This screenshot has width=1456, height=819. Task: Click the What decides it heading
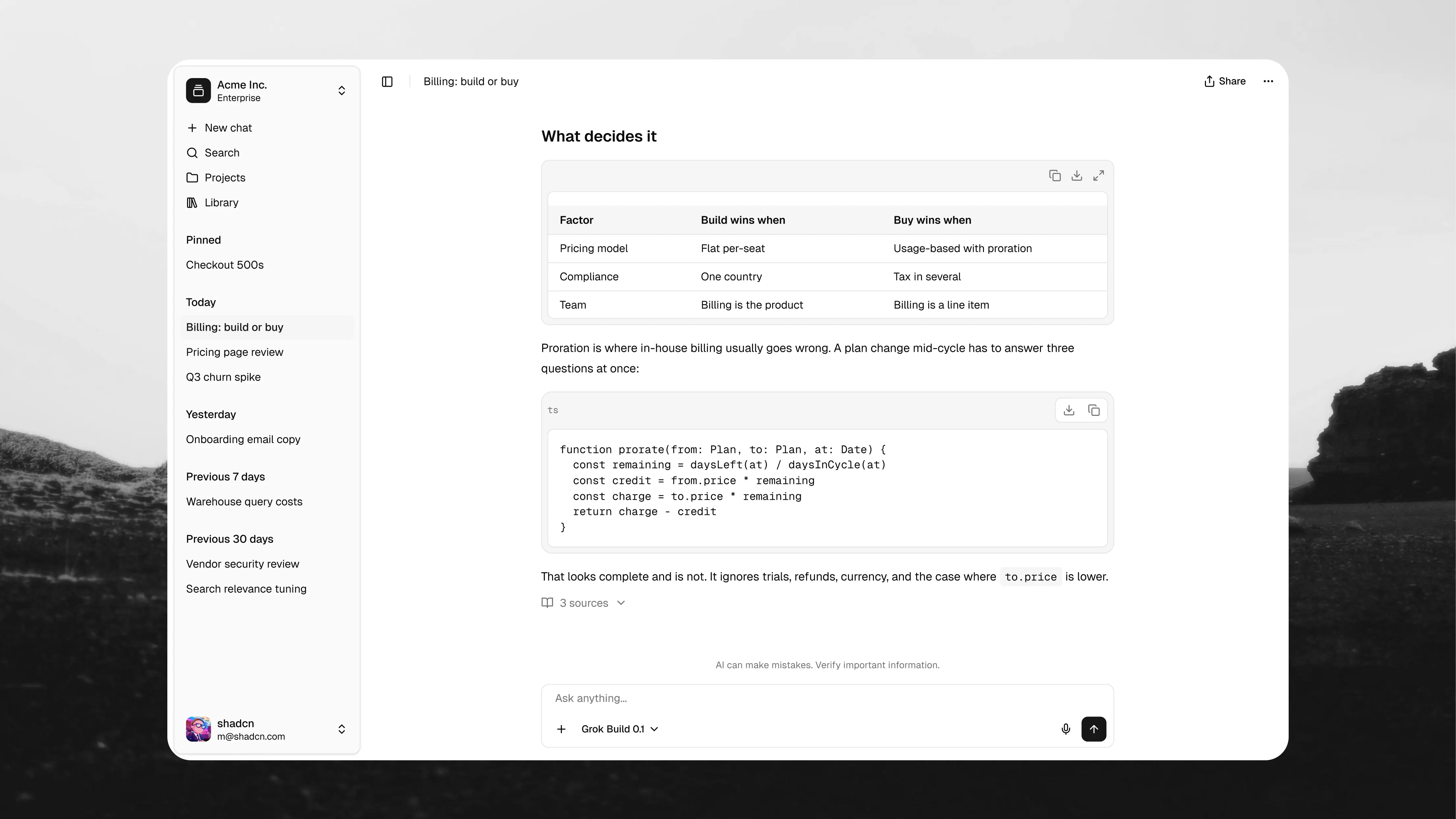(599, 136)
